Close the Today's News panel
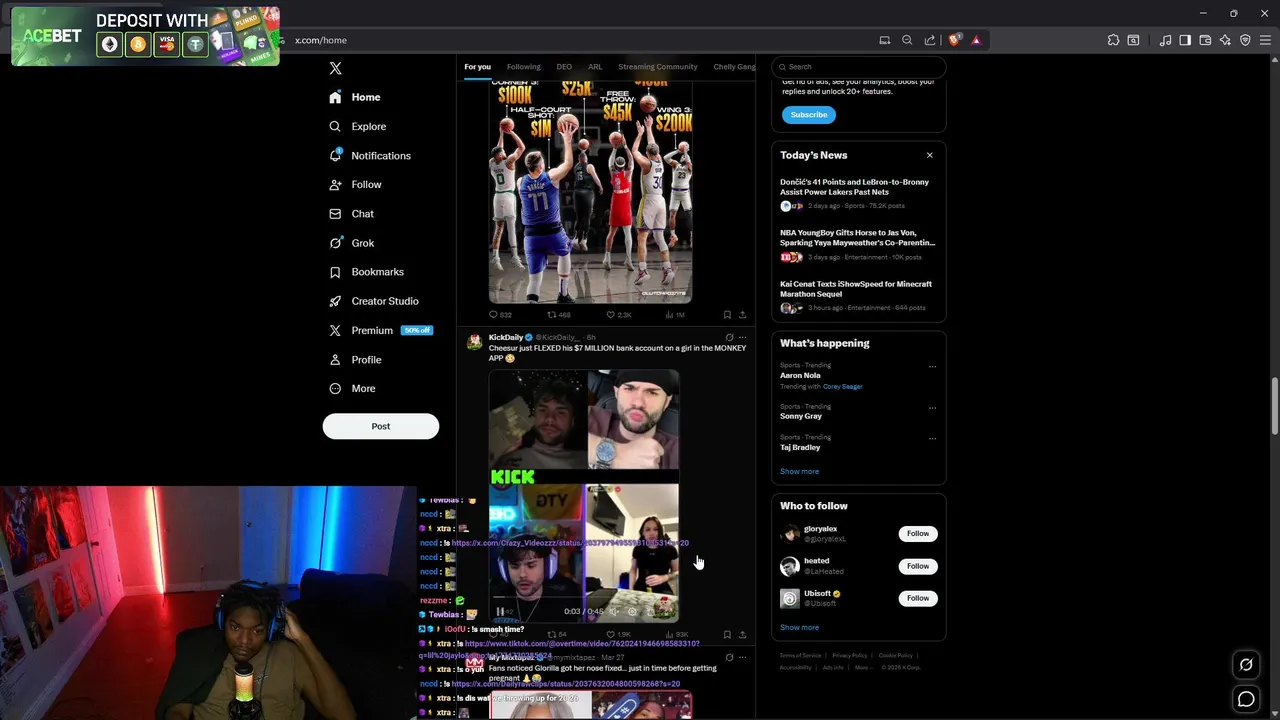Viewport: 1280px width, 720px height. click(x=929, y=155)
